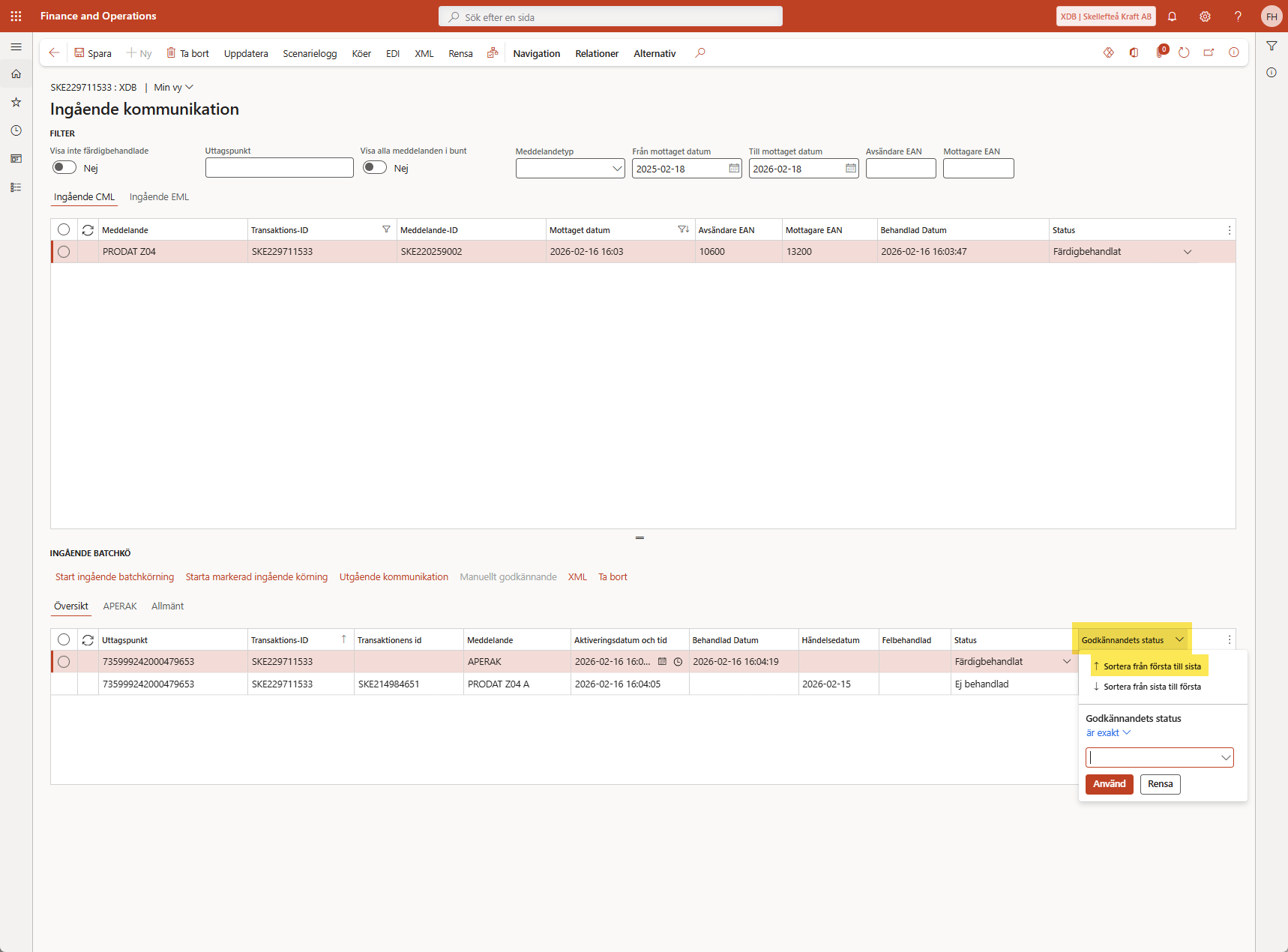Screen dimensions: 1288x952
Task: Toggle Visa inte färdigbehandlade switch
Action: tap(64, 168)
